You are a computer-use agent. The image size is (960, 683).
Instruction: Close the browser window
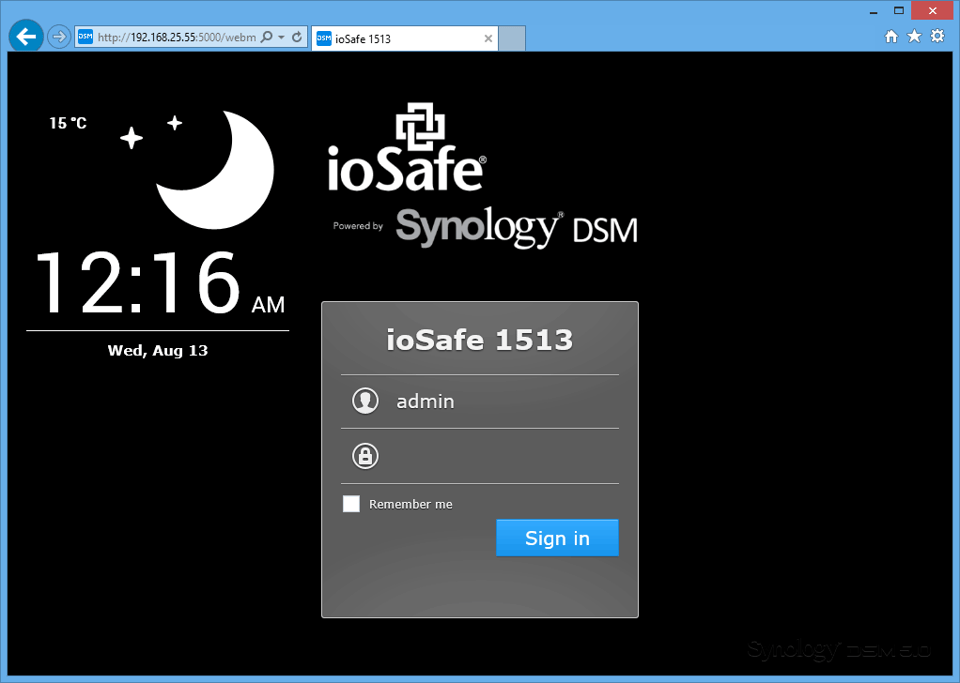tap(932, 10)
